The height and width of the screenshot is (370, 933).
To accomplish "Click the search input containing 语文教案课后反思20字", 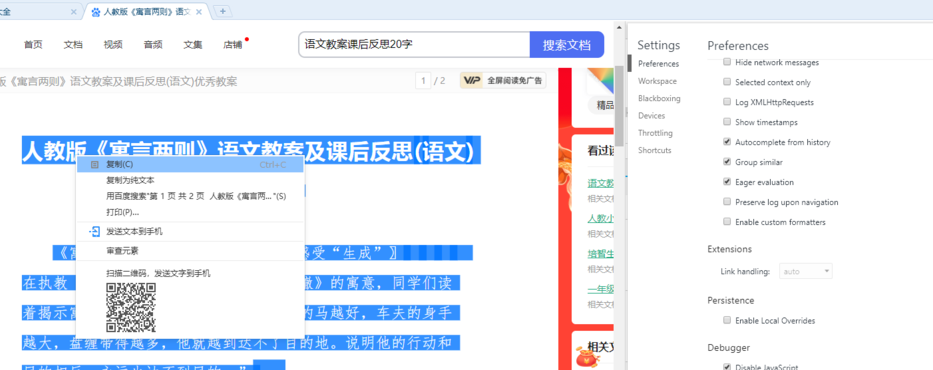I will (414, 45).
